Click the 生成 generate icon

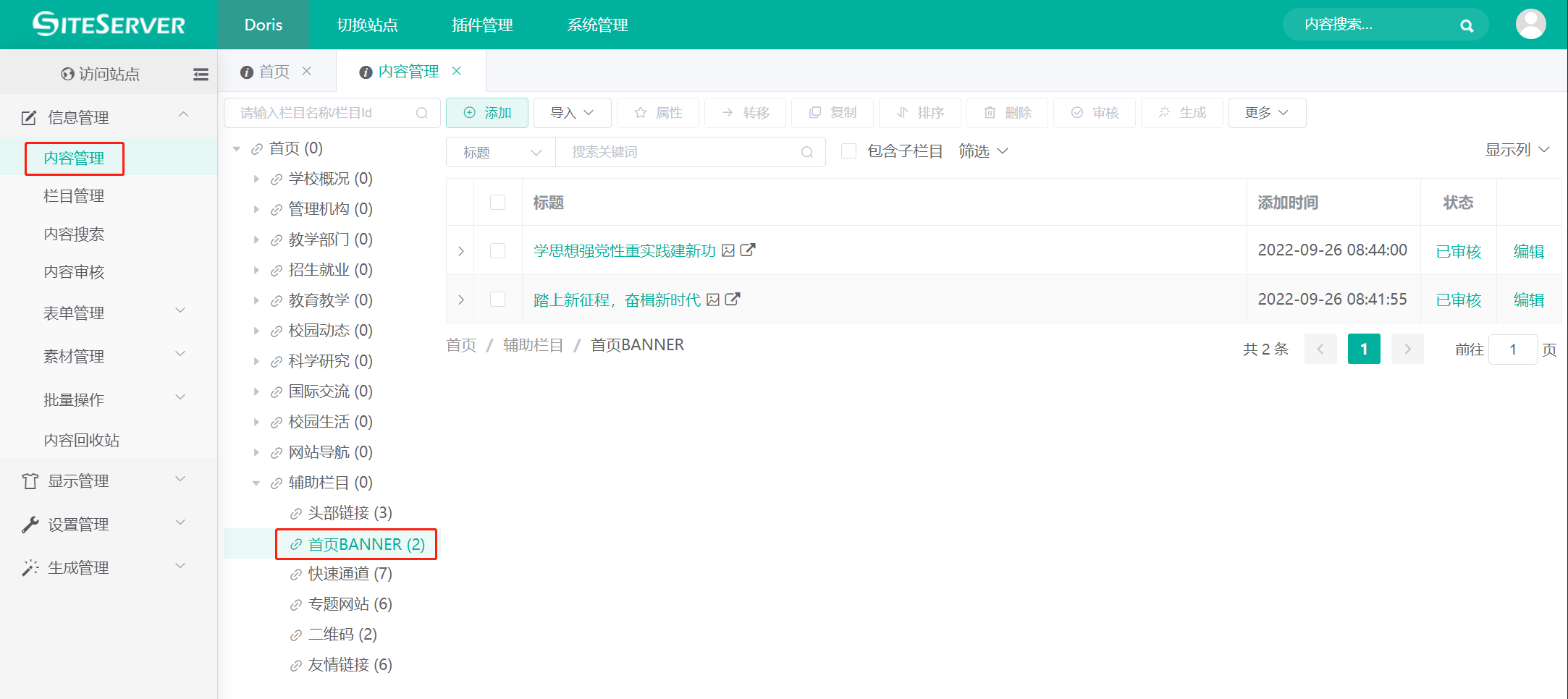click(1164, 113)
